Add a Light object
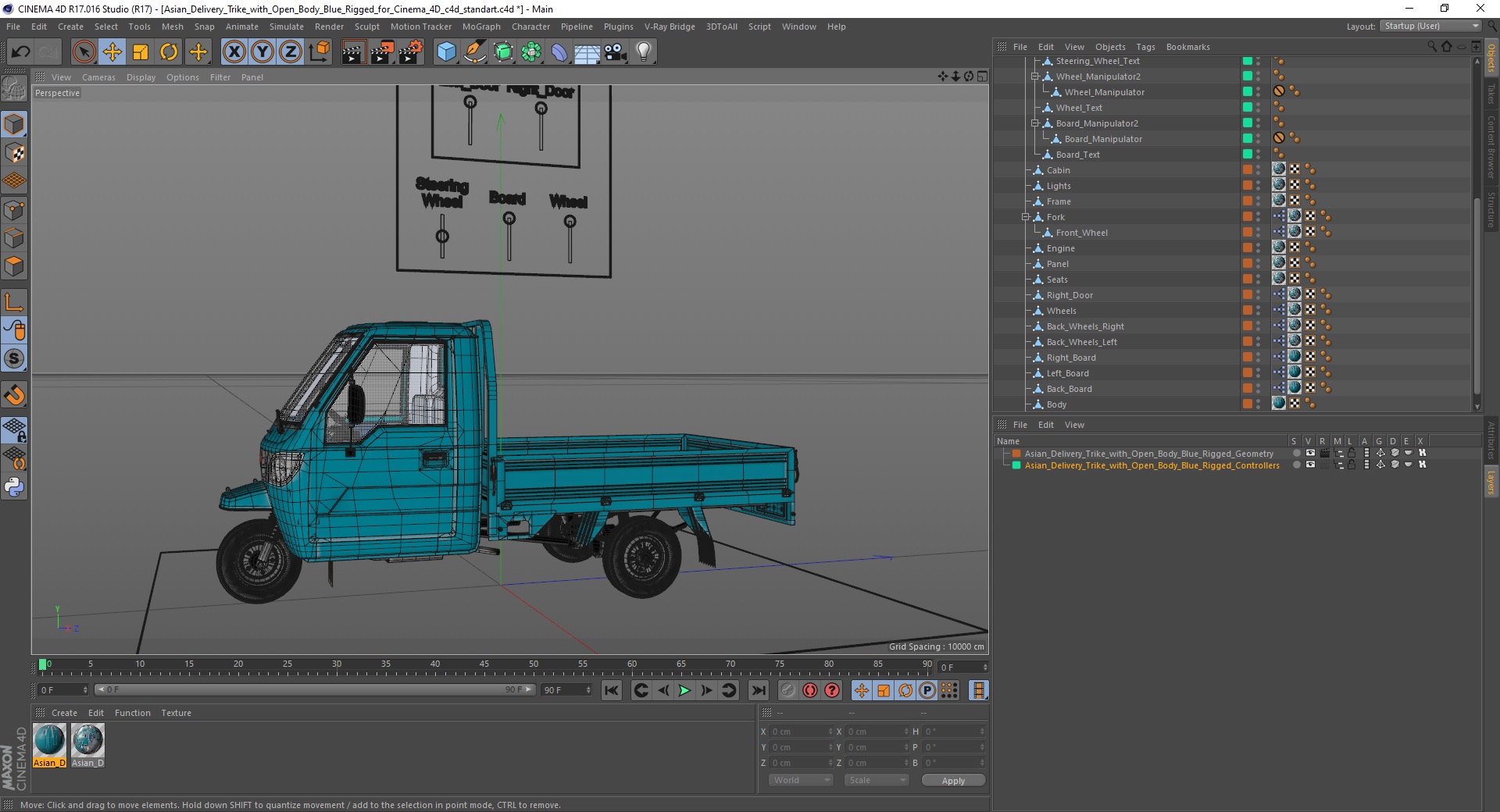 [x=644, y=52]
